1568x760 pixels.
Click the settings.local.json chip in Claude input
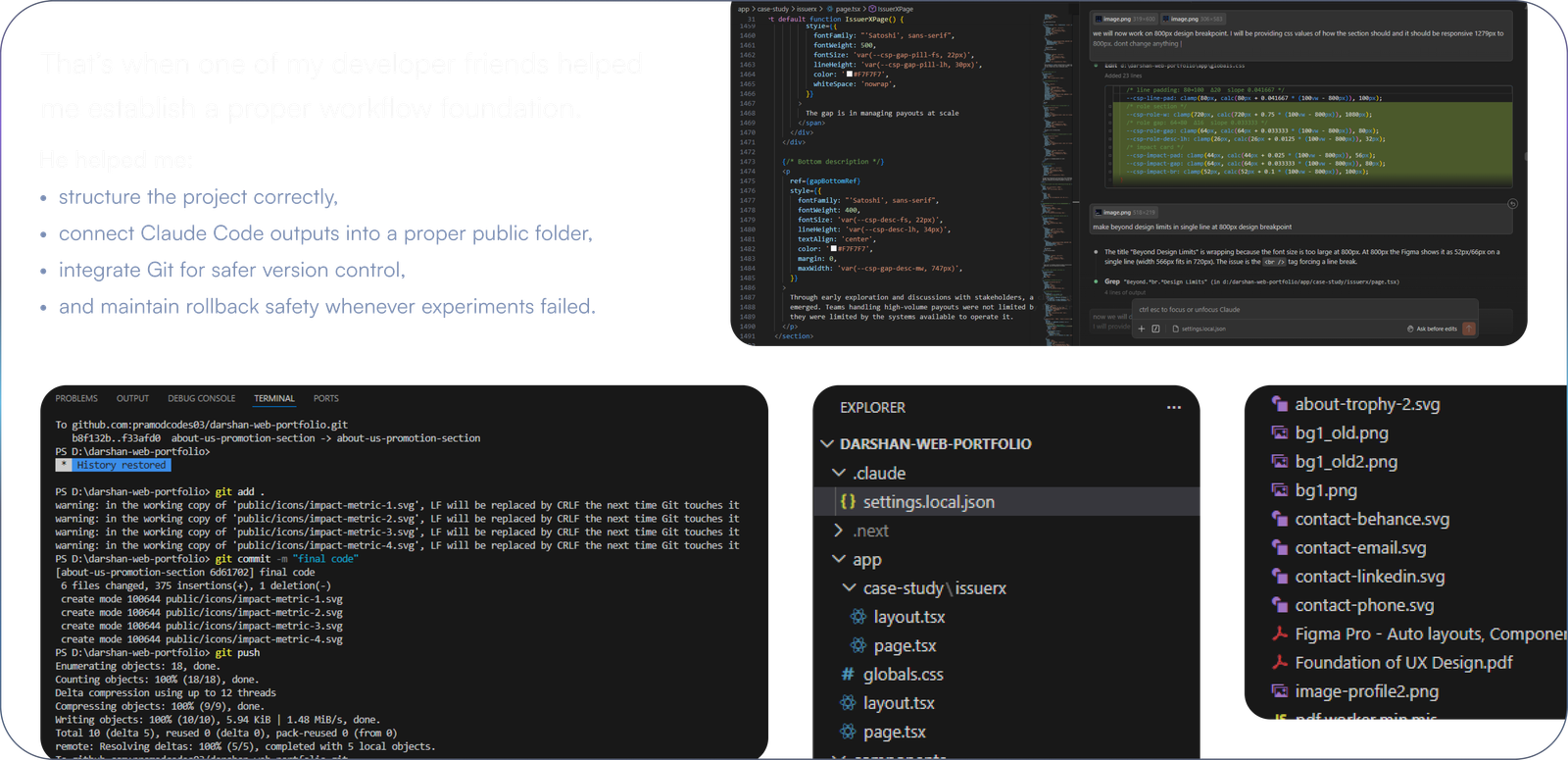point(1199,329)
